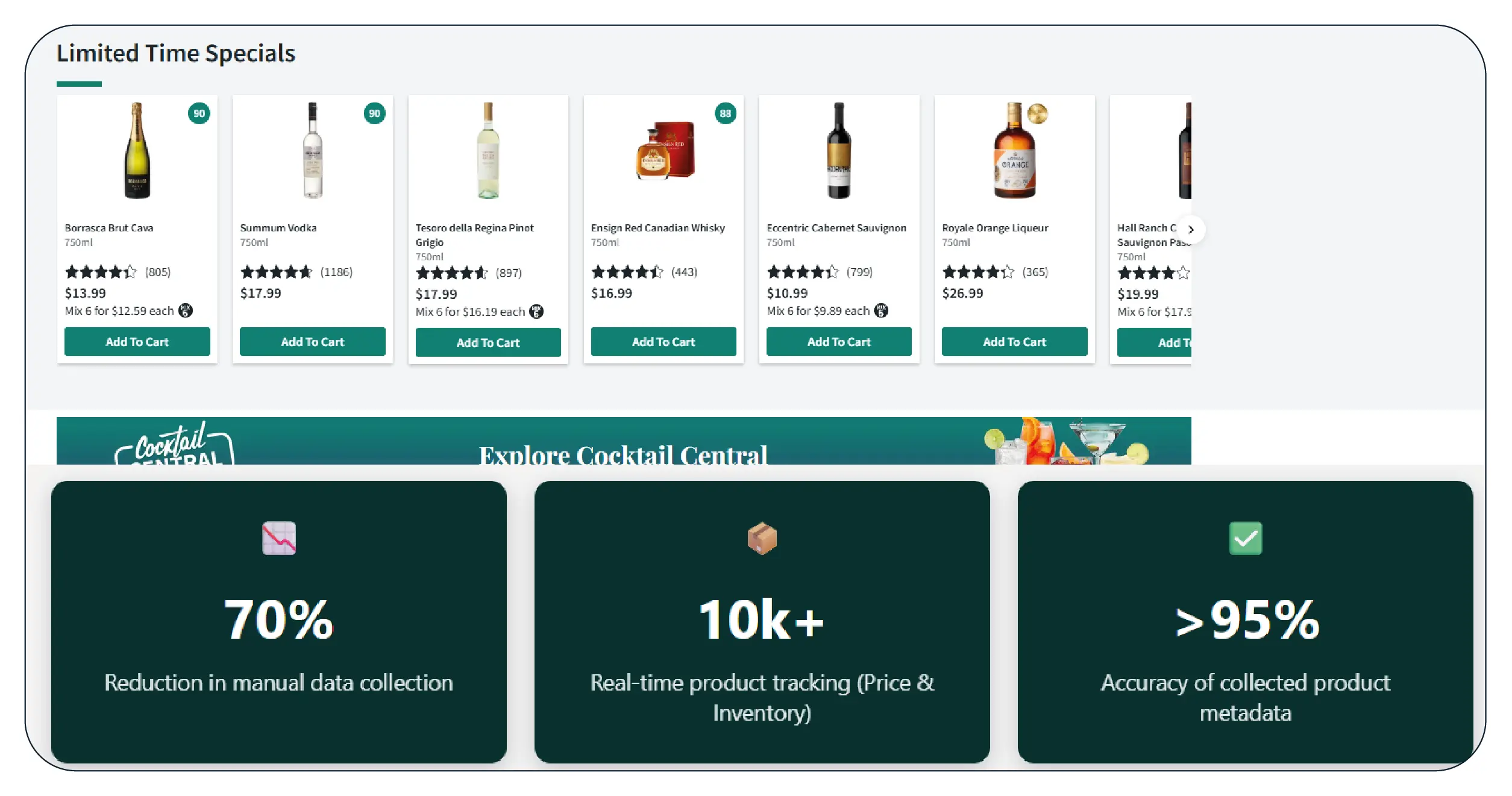Click Mix 6 icon under Borrasca Brut Cava

click(186, 310)
